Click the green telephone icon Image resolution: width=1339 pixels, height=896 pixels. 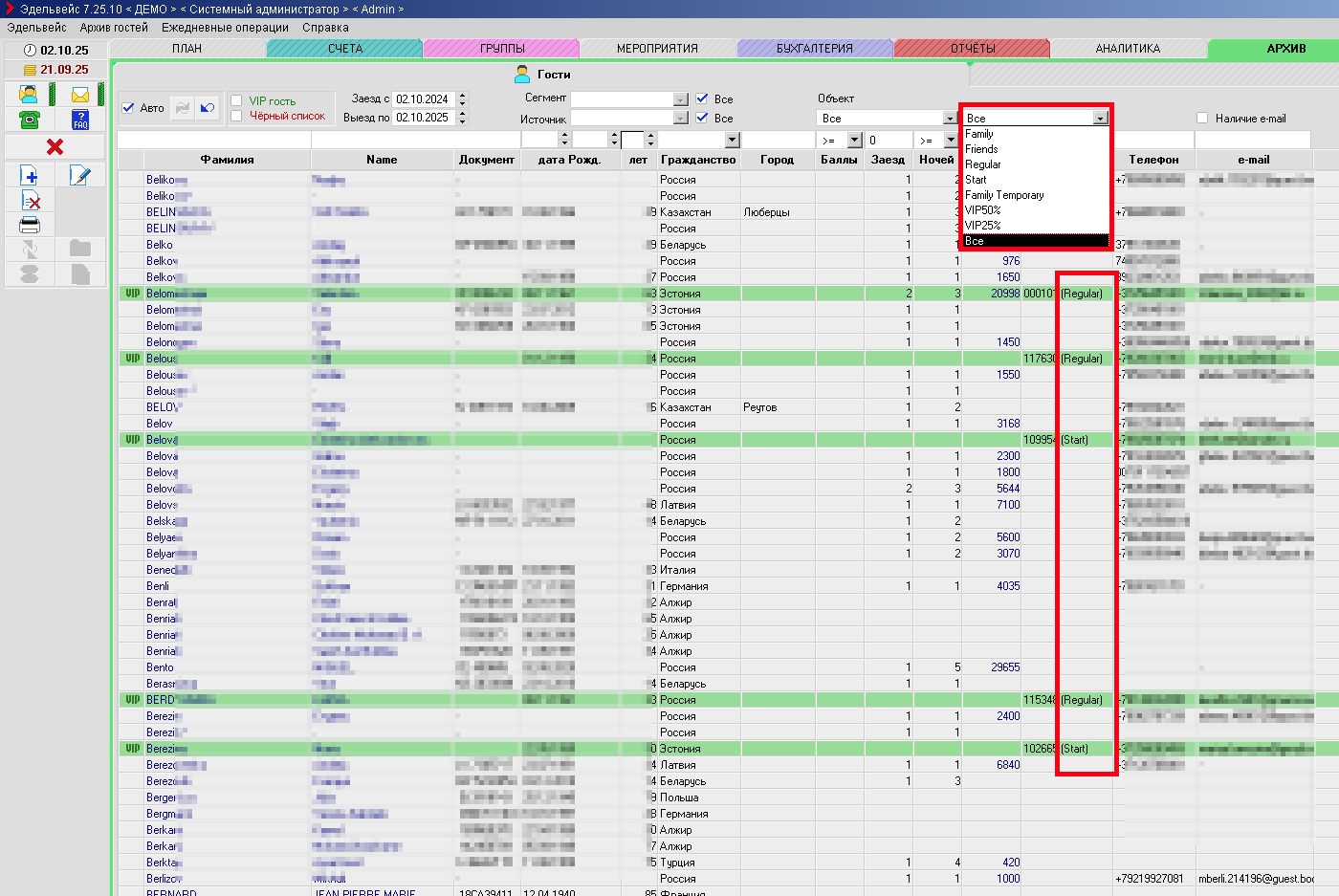[29, 120]
